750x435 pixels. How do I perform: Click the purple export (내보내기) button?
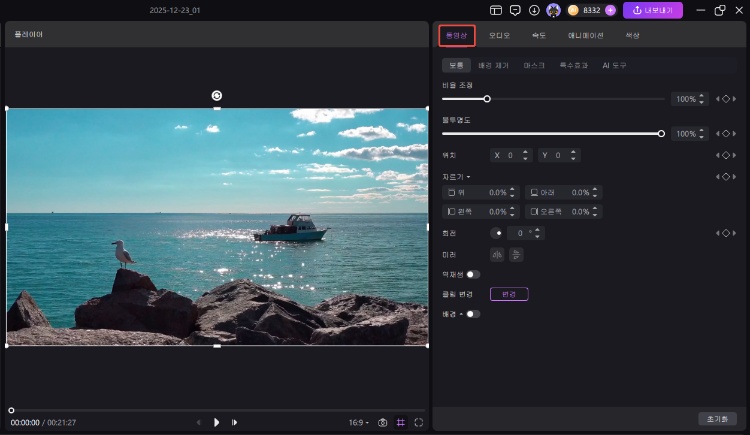pos(653,10)
